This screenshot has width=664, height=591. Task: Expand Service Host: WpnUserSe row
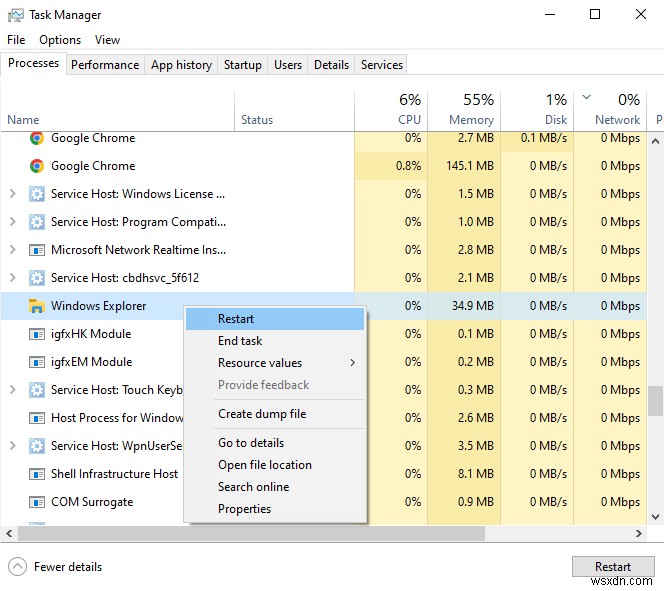click(13, 446)
